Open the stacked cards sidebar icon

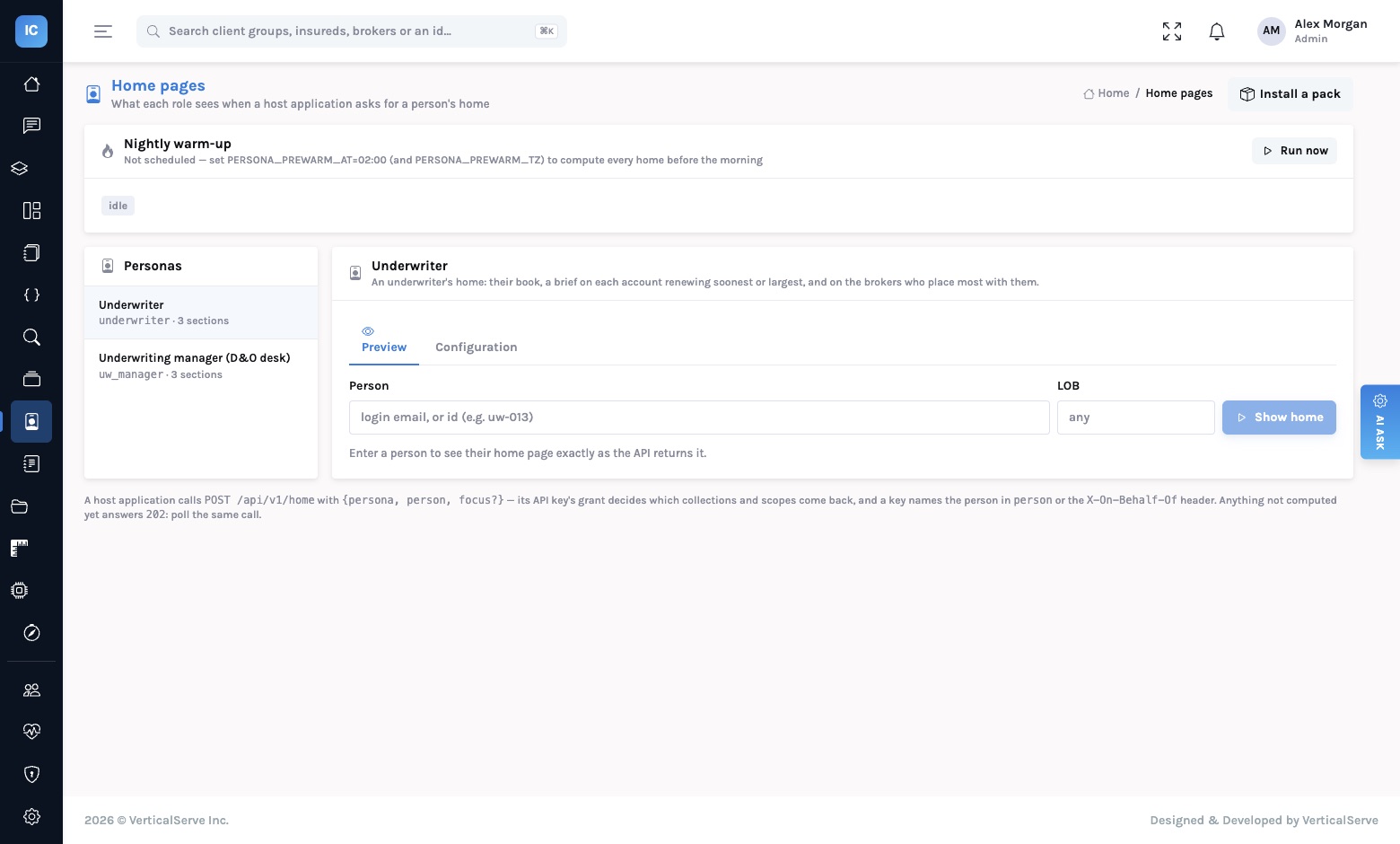(31, 379)
